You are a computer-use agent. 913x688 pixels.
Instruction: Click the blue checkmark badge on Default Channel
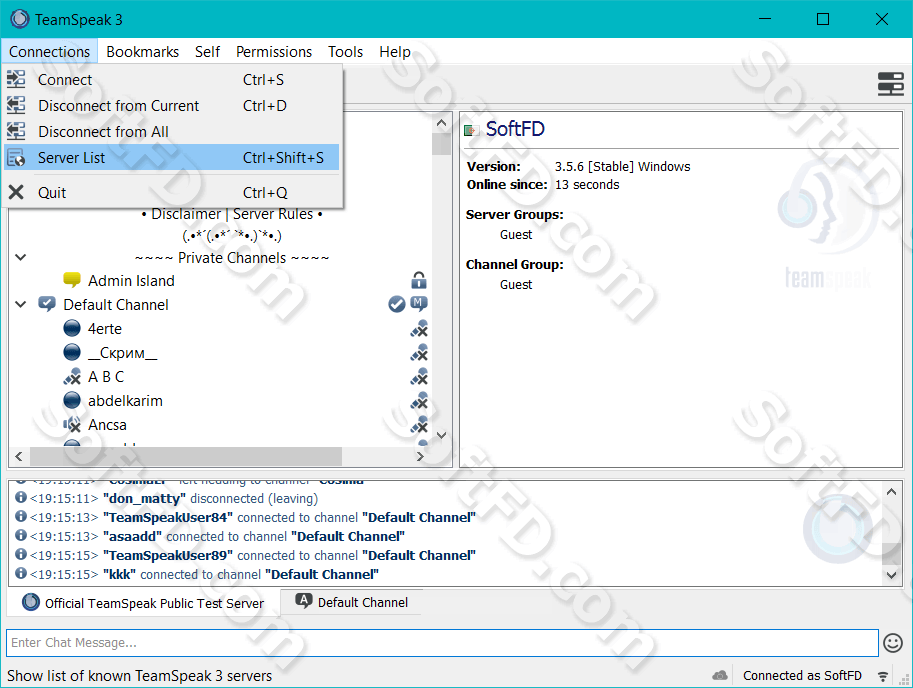397,304
